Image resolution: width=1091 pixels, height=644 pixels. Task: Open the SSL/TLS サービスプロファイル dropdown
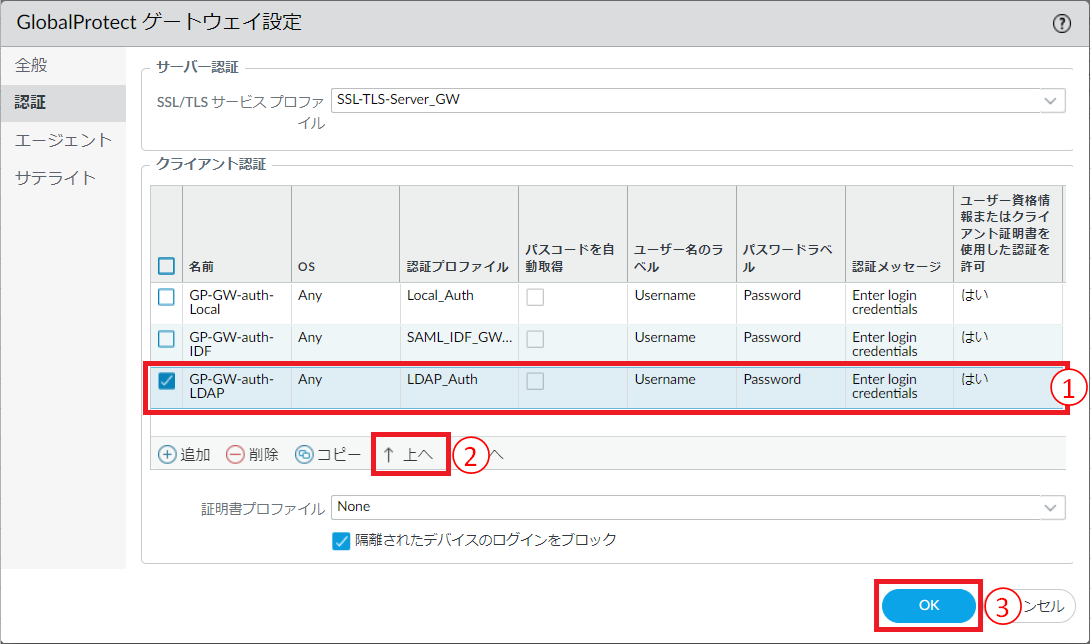(1050, 100)
